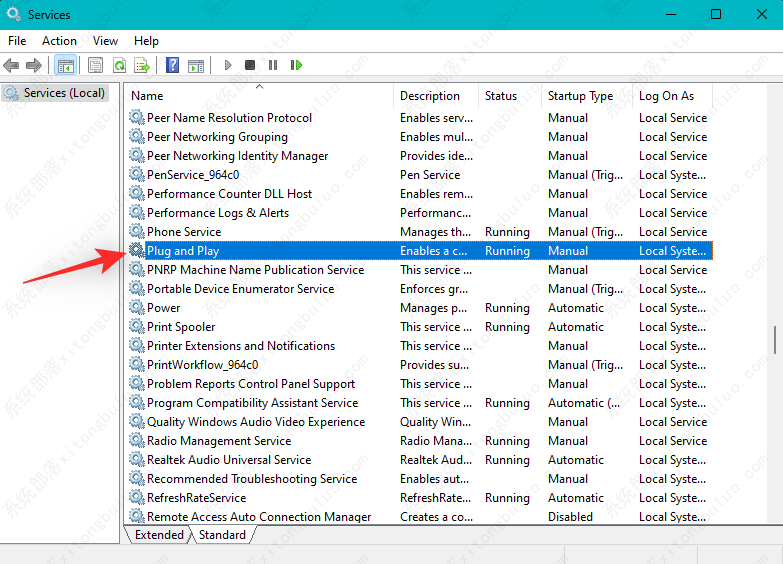Sort by the Startup Type column header
The height and width of the screenshot is (564, 783).
[581, 96]
